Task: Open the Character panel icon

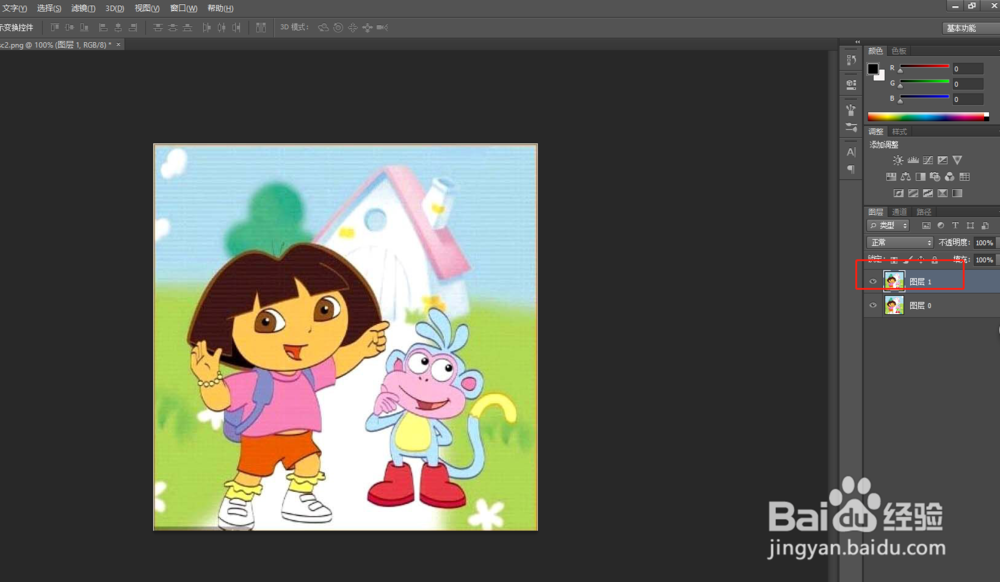Action: pyautogui.click(x=851, y=152)
